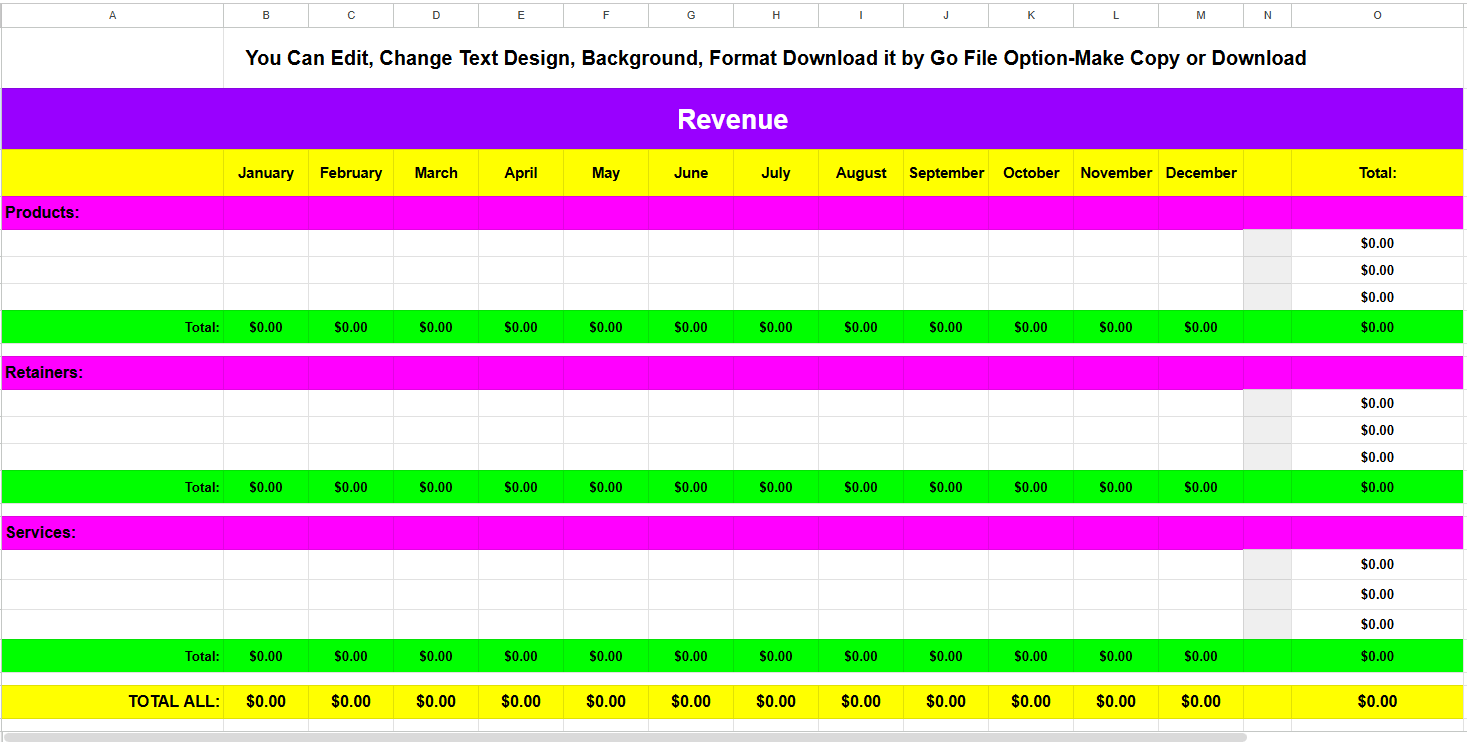Select the May header cell
Image resolution: width=1467 pixels, height=742 pixels.
(606, 173)
